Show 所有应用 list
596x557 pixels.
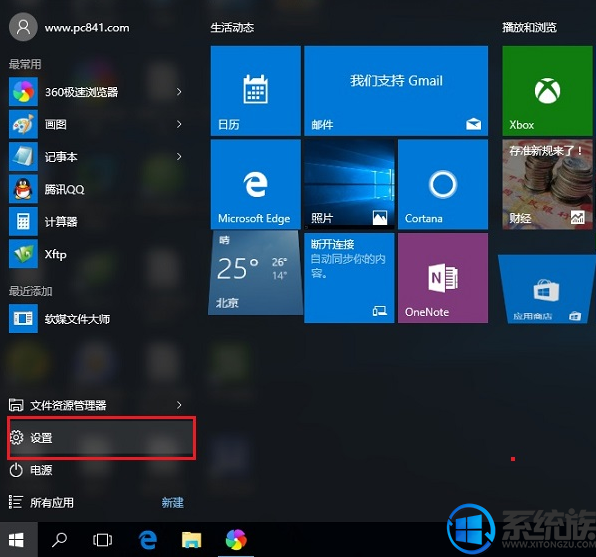pos(41,503)
